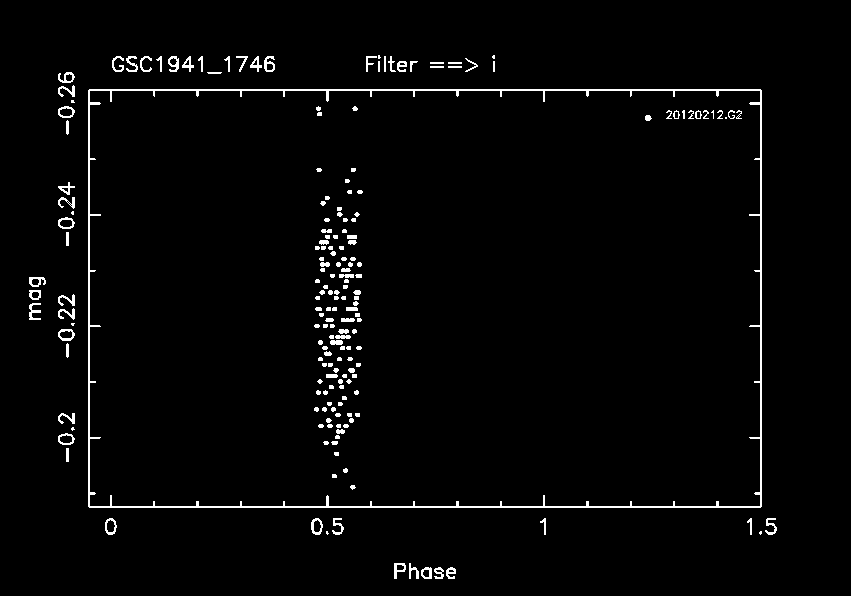Click the x-axis tick label 1
The image size is (851, 596).
click(x=544, y=526)
